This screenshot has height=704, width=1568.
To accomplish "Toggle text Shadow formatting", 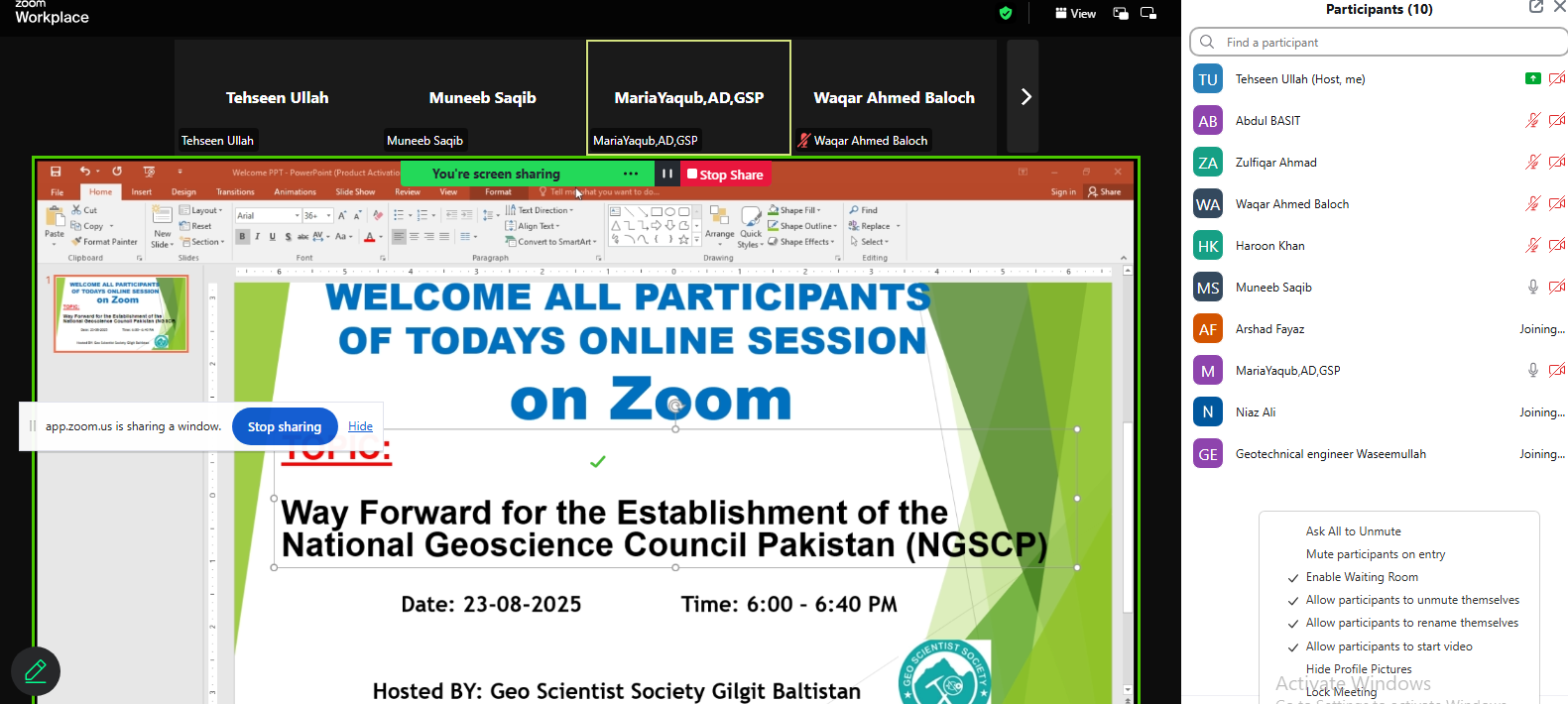I will (x=289, y=237).
